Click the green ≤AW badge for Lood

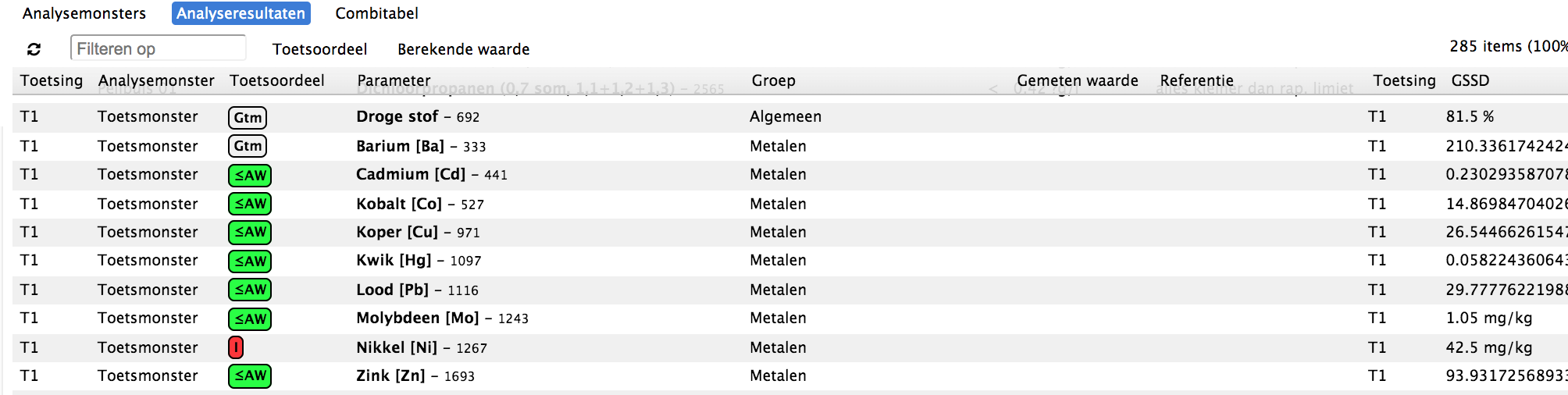(250, 290)
